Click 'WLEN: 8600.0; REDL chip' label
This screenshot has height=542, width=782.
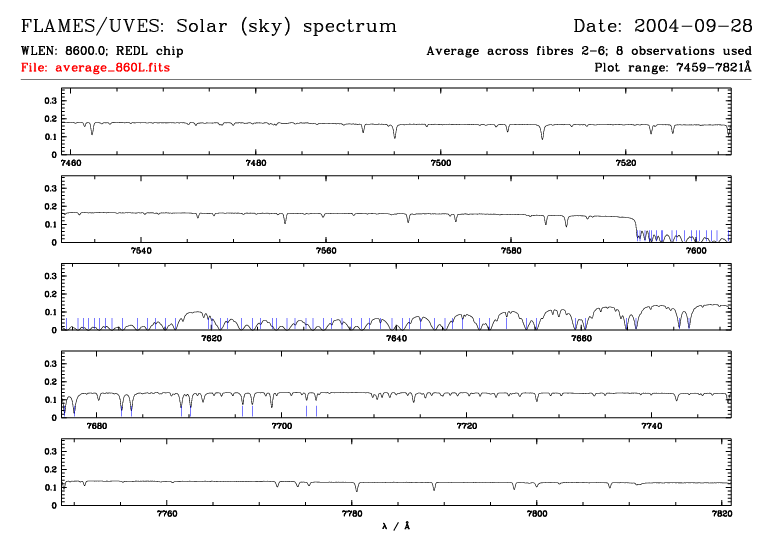coord(102,51)
